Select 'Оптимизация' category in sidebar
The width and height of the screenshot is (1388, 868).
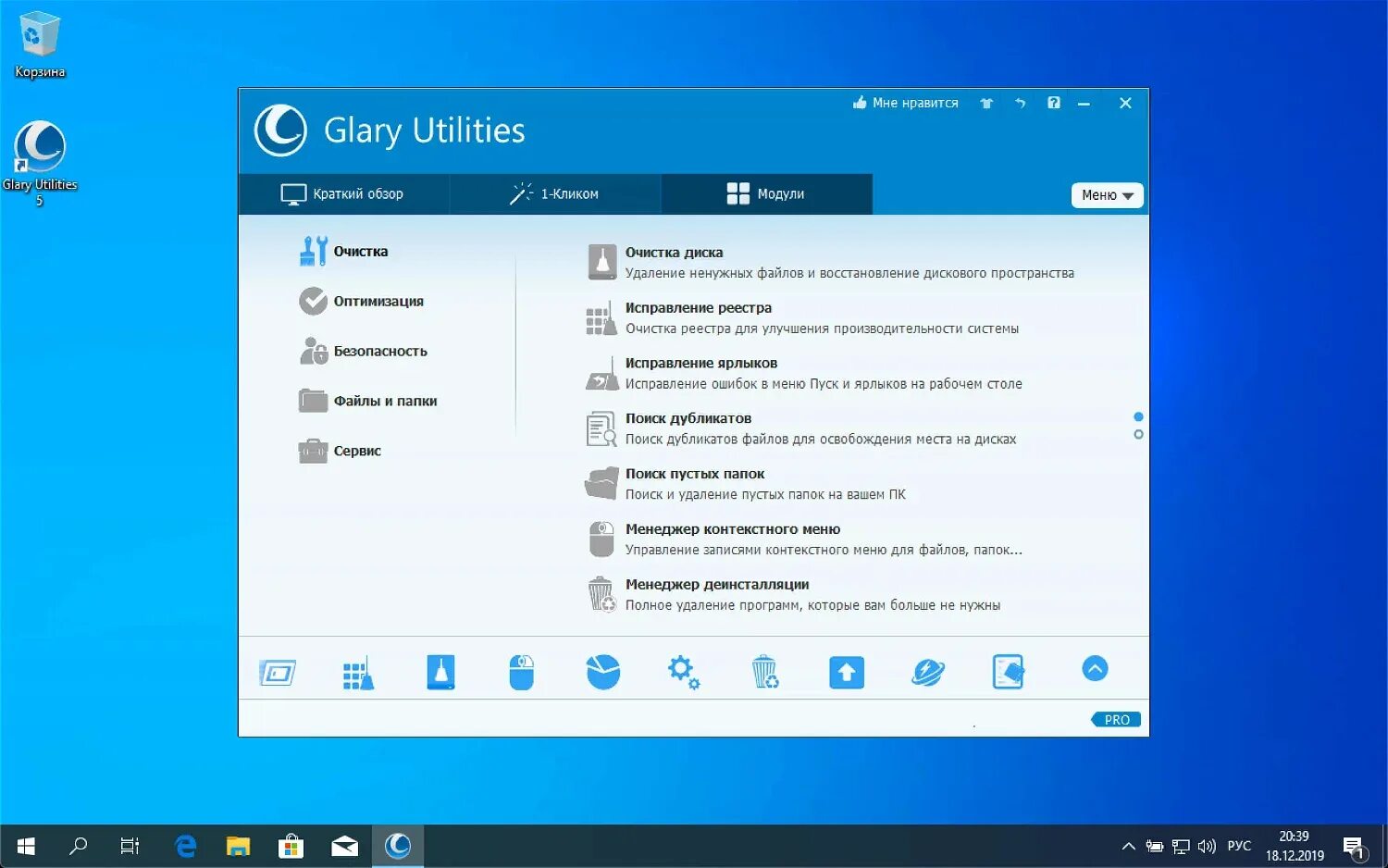click(362, 302)
